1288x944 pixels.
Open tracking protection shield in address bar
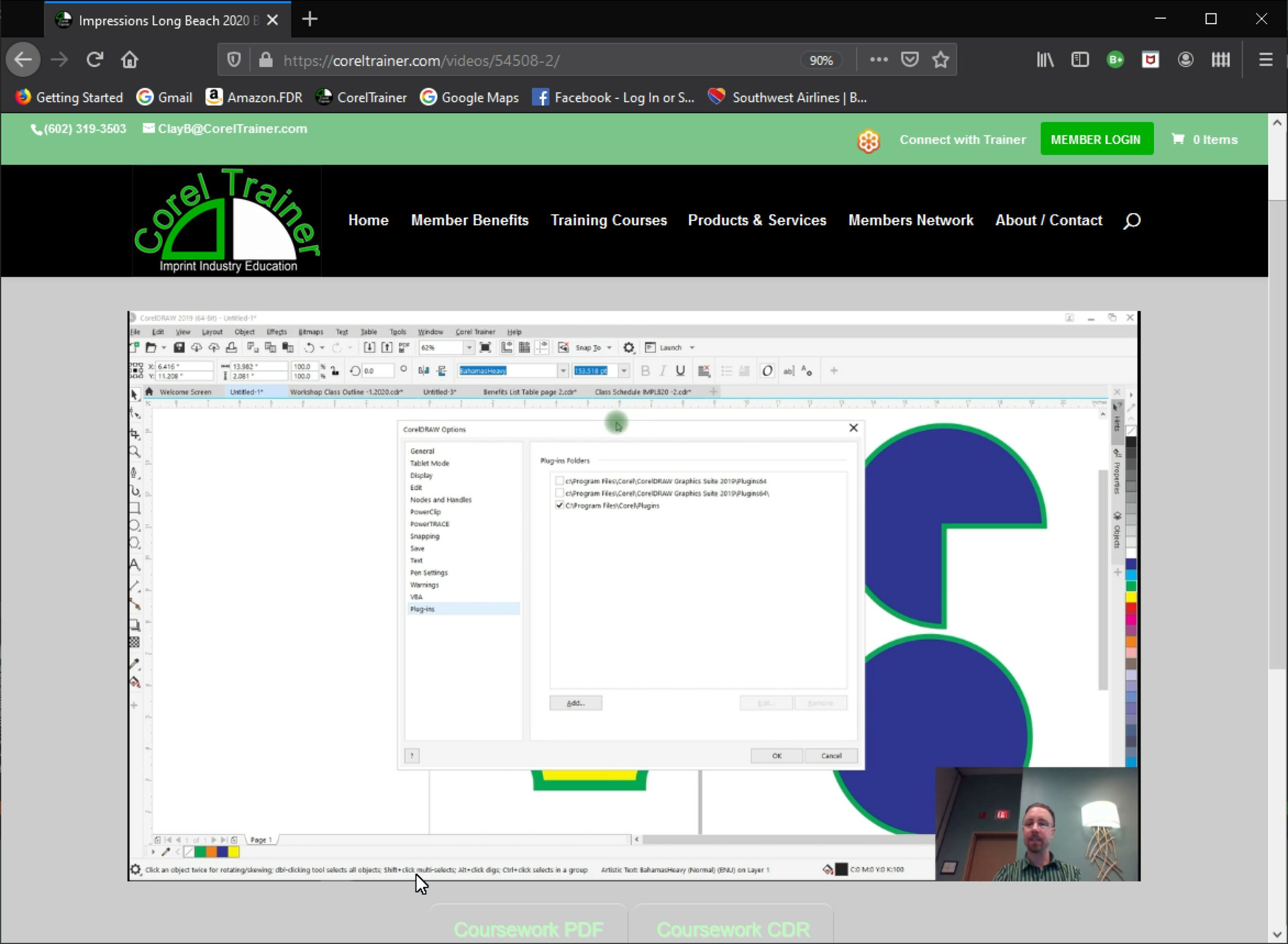(x=234, y=60)
